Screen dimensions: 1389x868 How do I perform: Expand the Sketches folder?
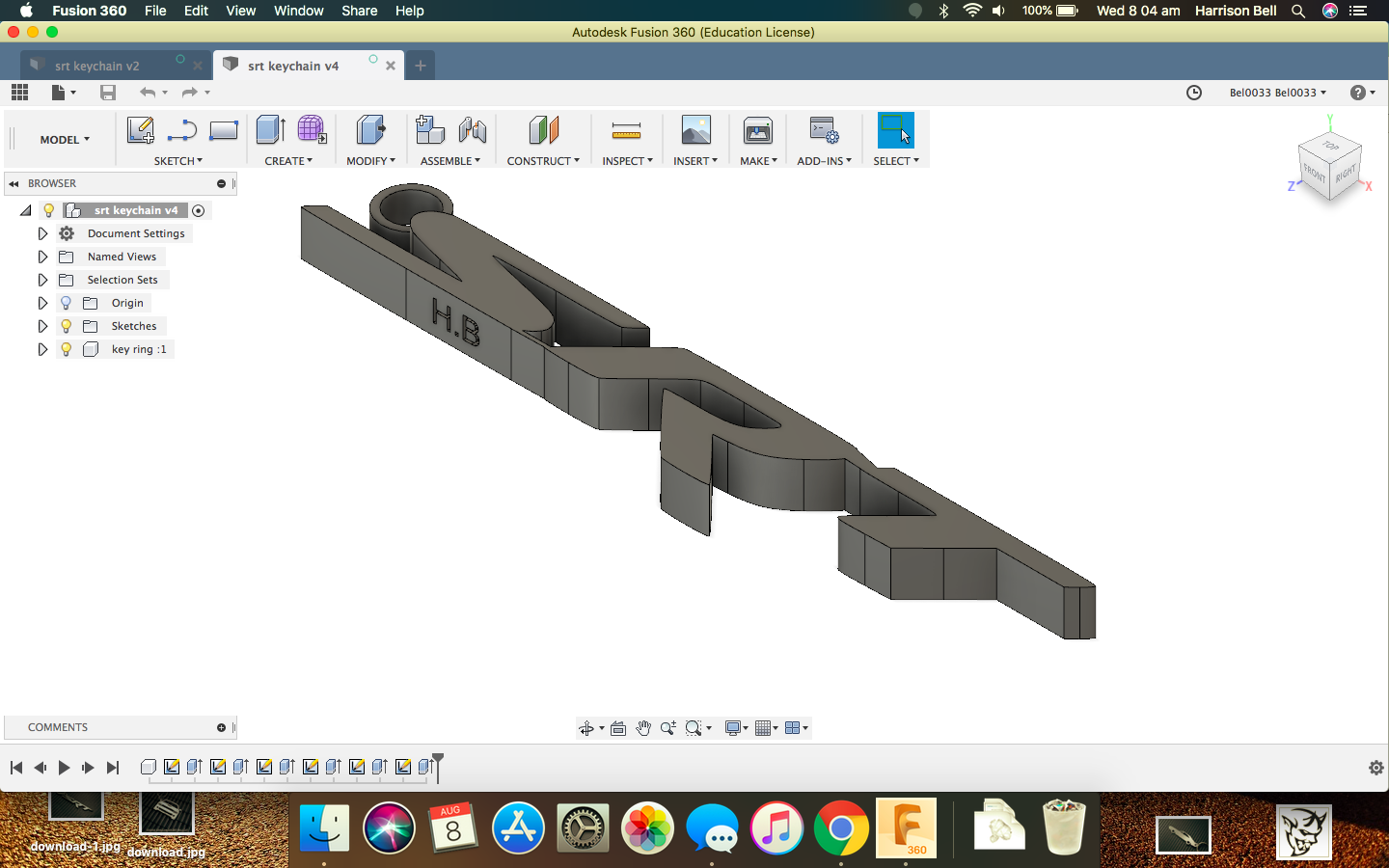pos(42,326)
